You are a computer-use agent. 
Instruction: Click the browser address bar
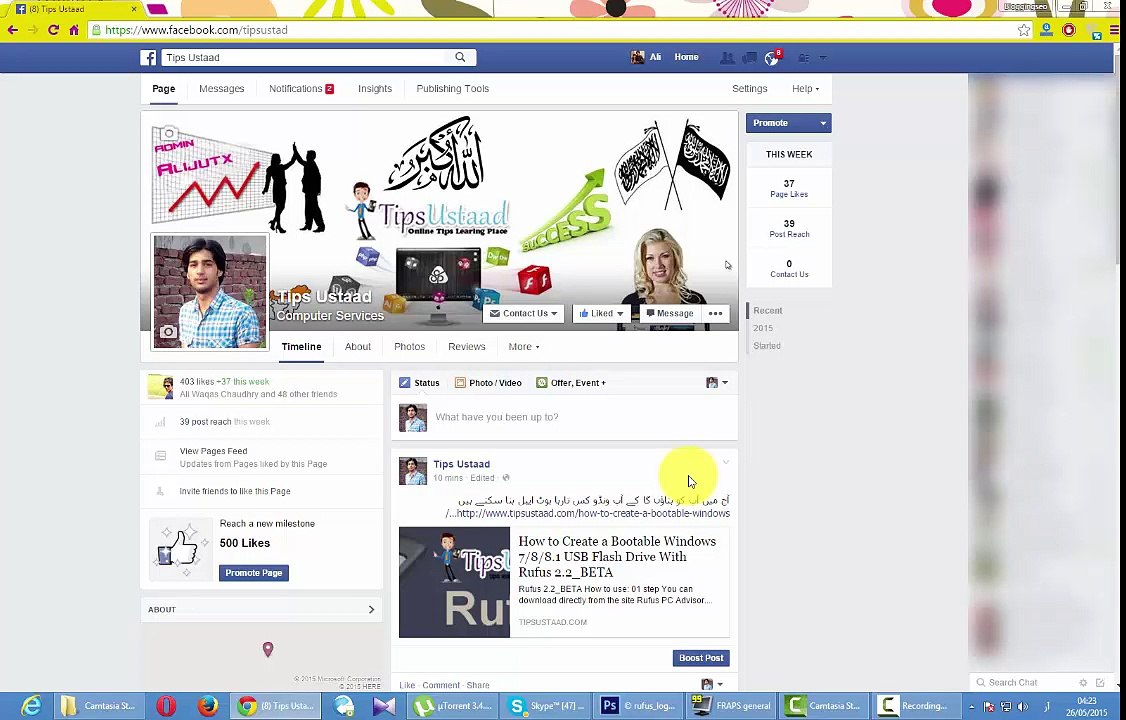pos(551,30)
